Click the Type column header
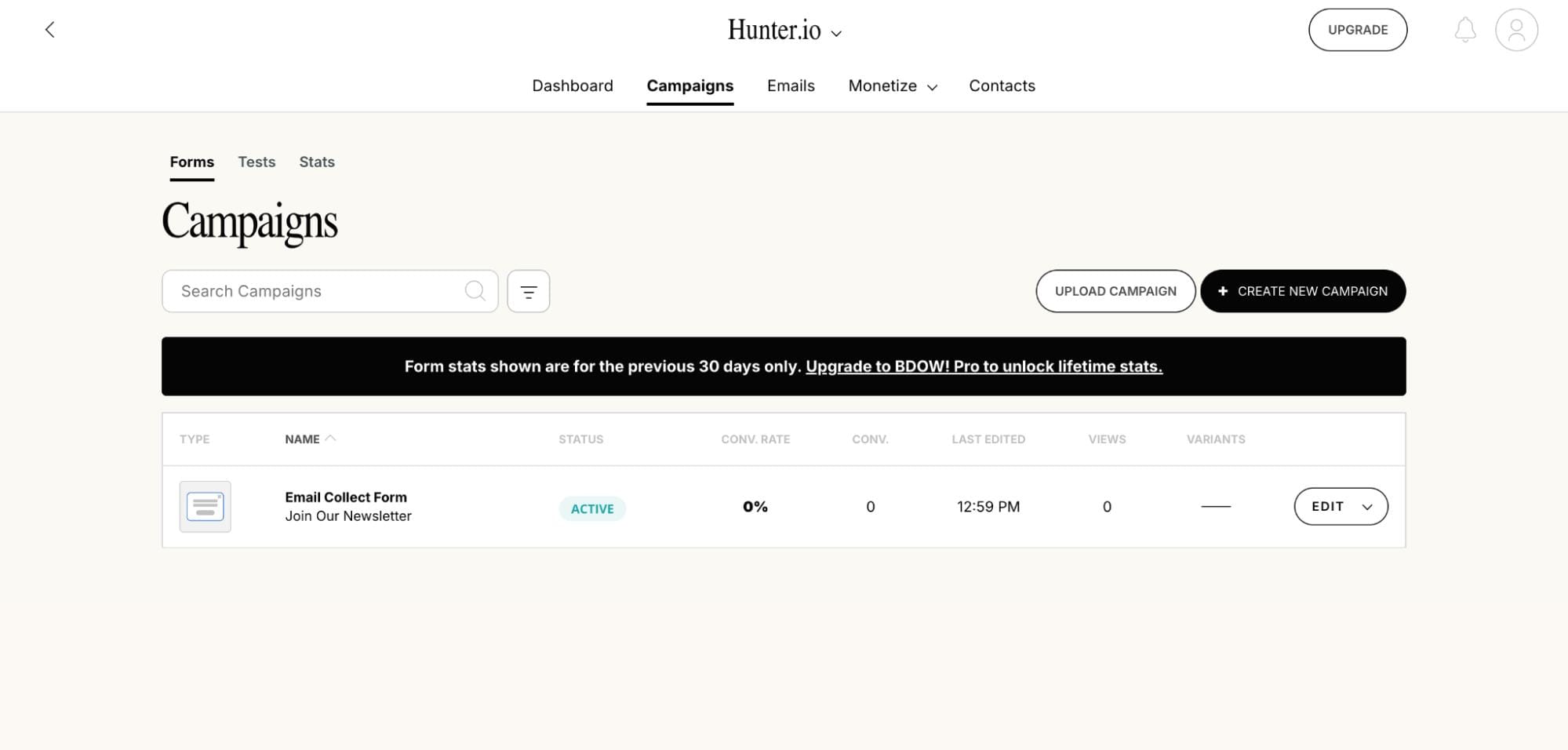The width and height of the screenshot is (1568, 750). click(x=195, y=439)
